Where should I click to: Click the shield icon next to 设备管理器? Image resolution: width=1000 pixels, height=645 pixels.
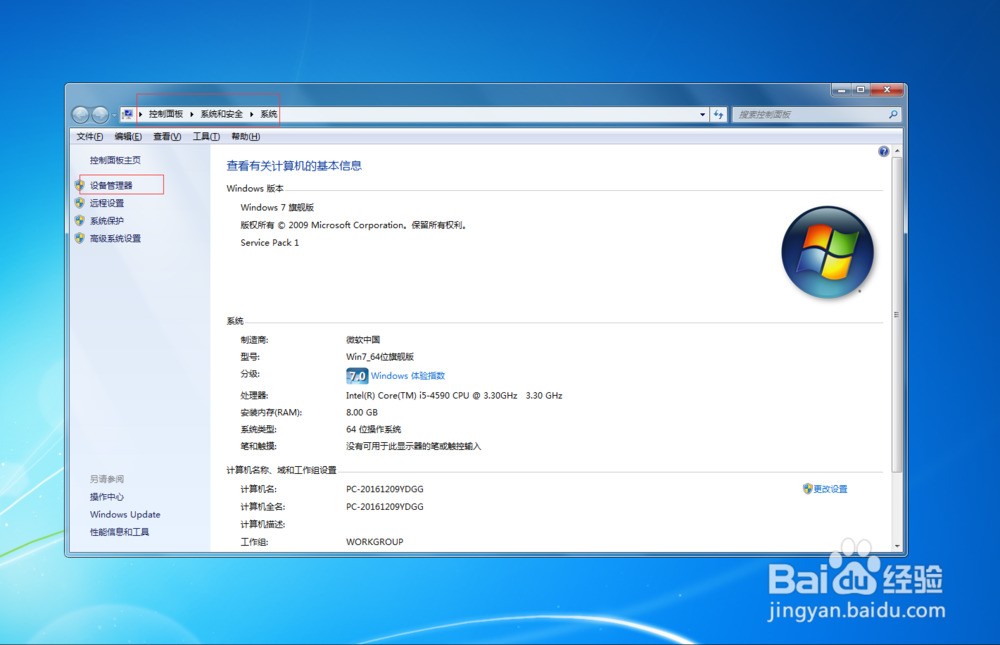[x=80, y=185]
